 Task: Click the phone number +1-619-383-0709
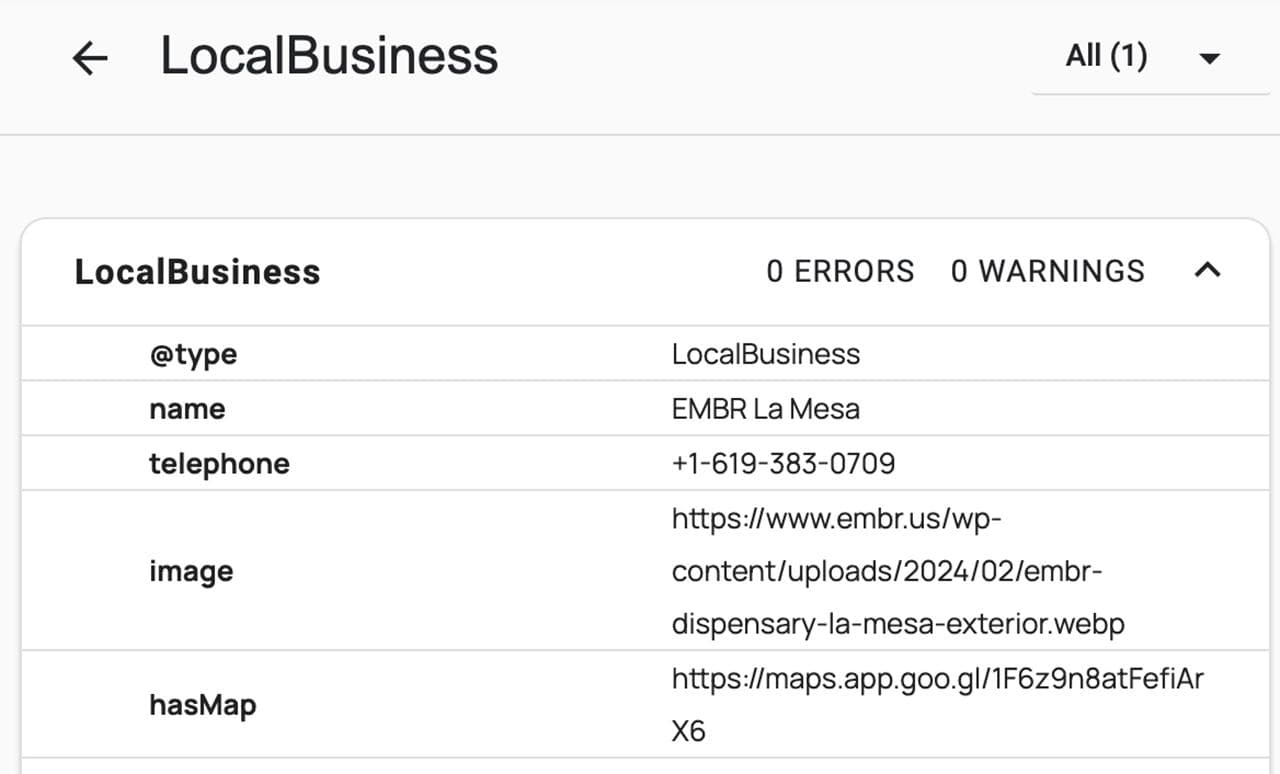[783, 464]
